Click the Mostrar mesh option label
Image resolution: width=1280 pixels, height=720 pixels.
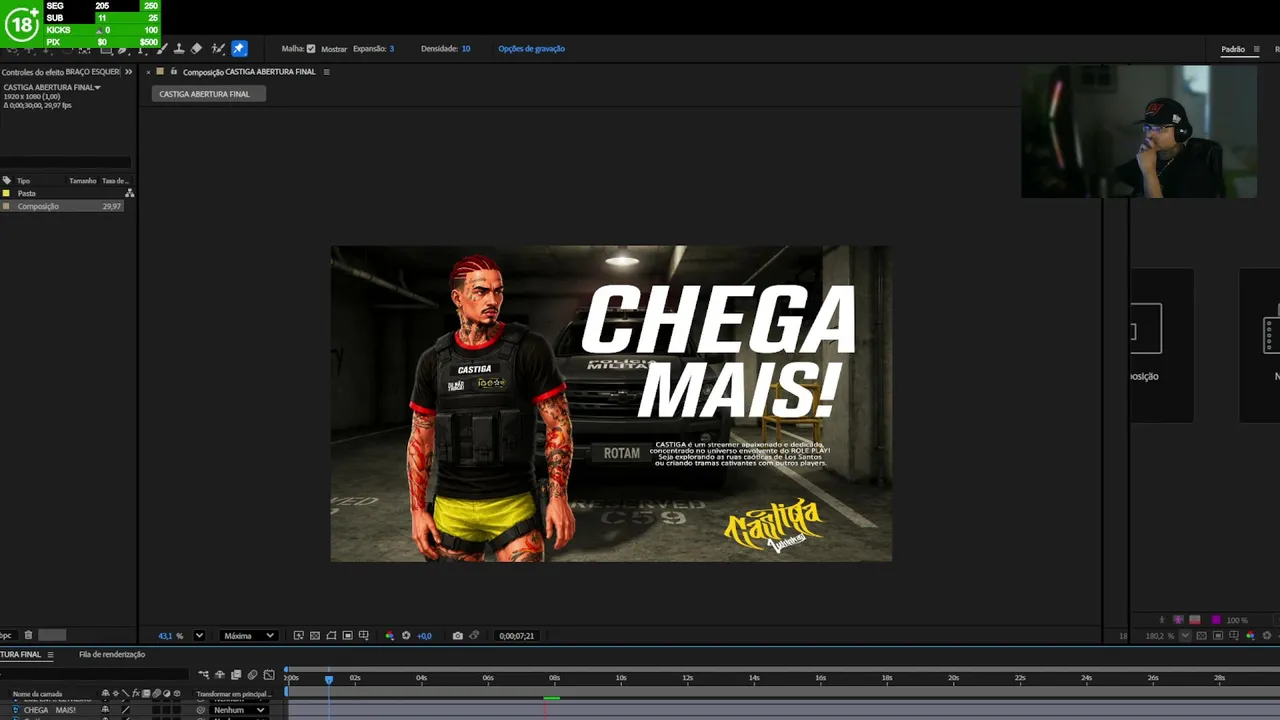[x=334, y=49]
